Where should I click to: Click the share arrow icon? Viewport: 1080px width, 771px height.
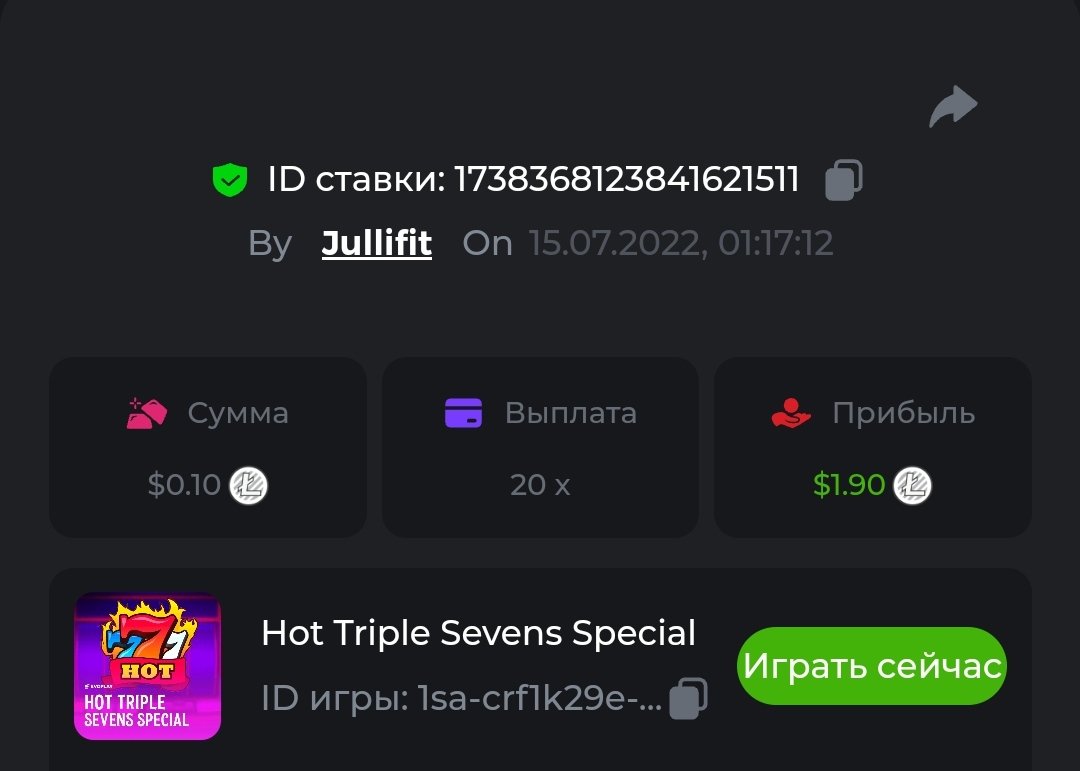coord(953,106)
